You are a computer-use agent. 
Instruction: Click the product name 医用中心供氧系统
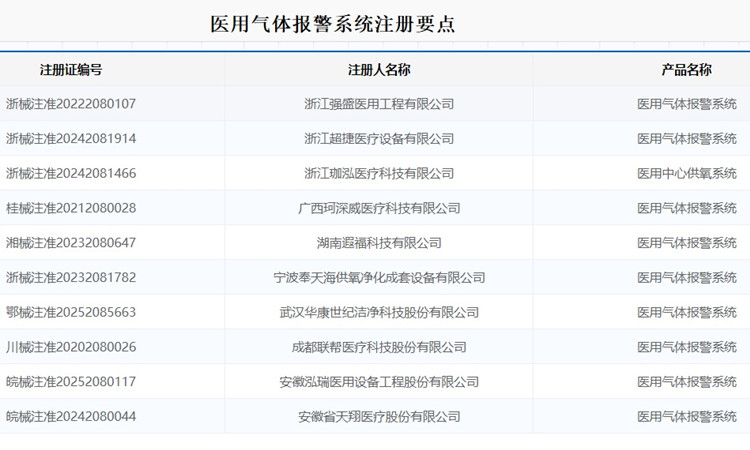tap(687, 174)
